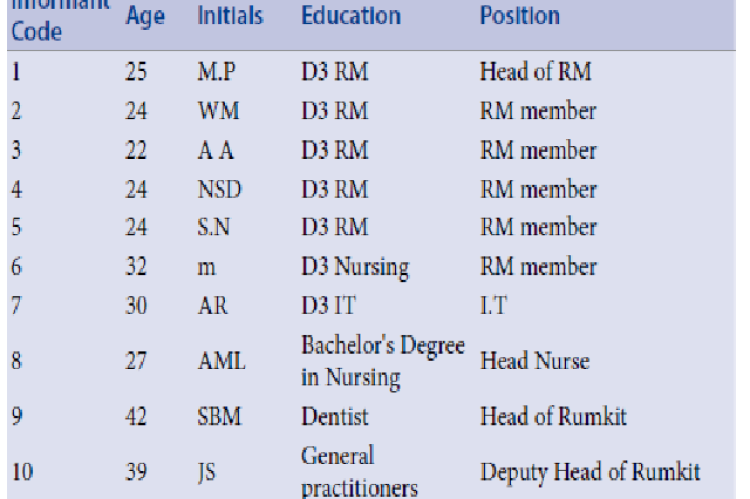Click the 'S.N' initials cell
Image resolution: width=750 pixels, height=499 pixels.
[x=213, y=227]
